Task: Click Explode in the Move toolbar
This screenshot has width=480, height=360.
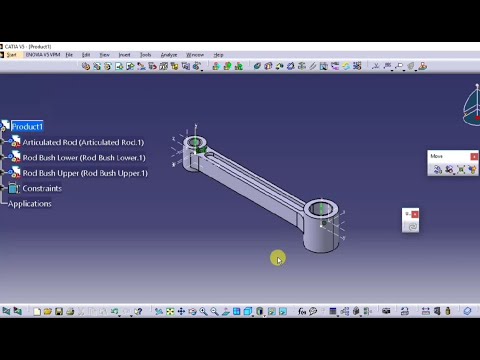Action: tap(461, 169)
